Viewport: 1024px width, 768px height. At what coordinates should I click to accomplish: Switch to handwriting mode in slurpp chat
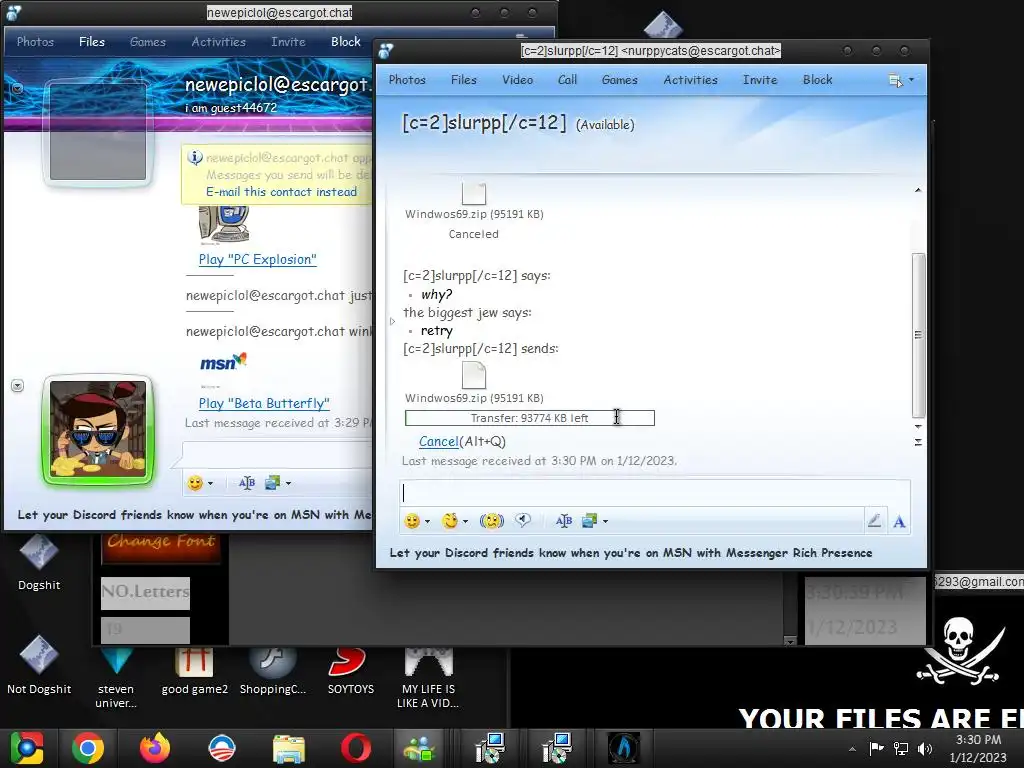tap(874, 521)
